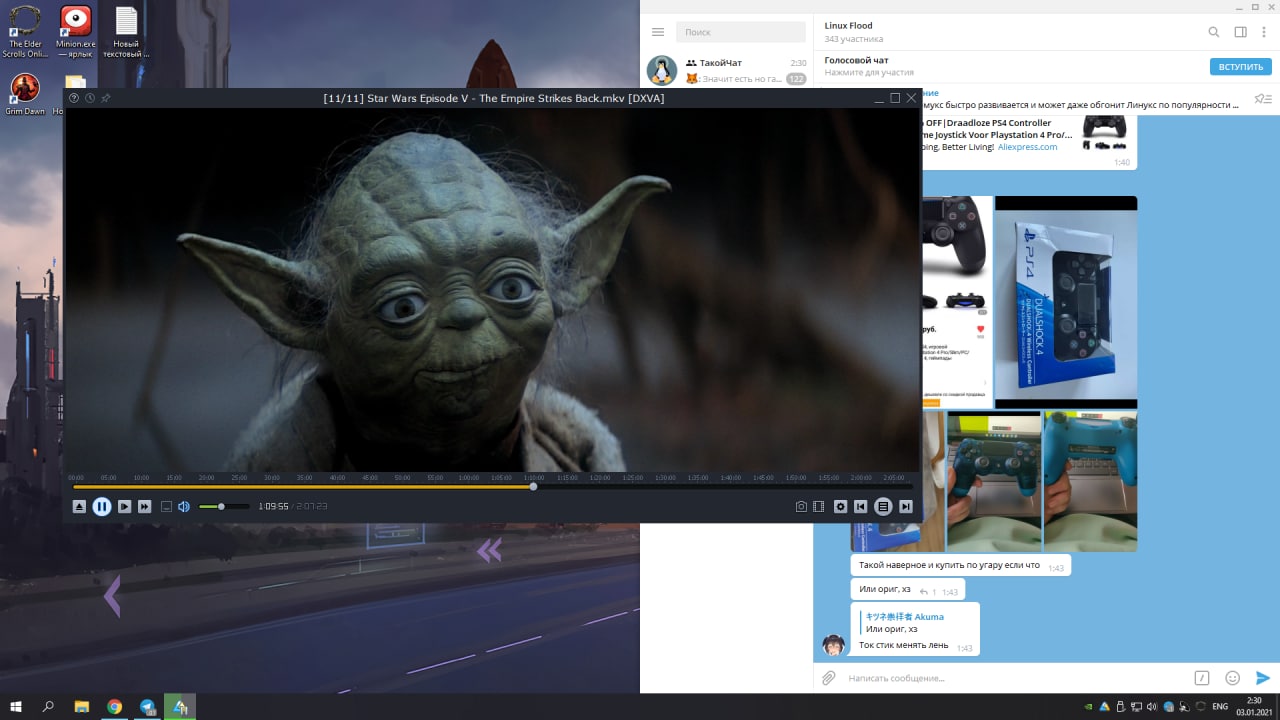Open player settings gear icon
This screenshot has width=1280, height=720.
(x=840, y=507)
